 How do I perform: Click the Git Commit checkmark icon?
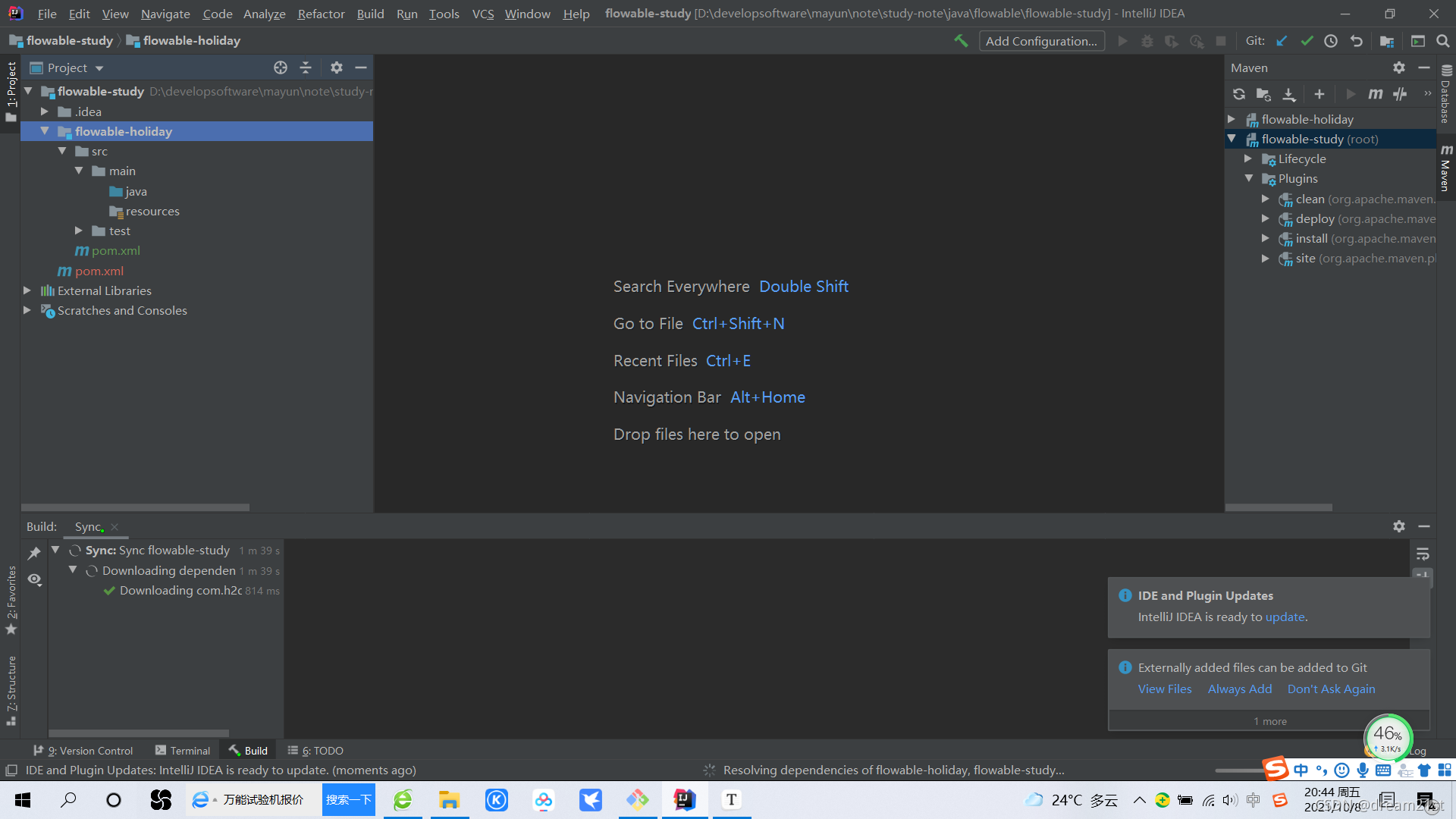pyautogui.click(x=1307, y=41)
